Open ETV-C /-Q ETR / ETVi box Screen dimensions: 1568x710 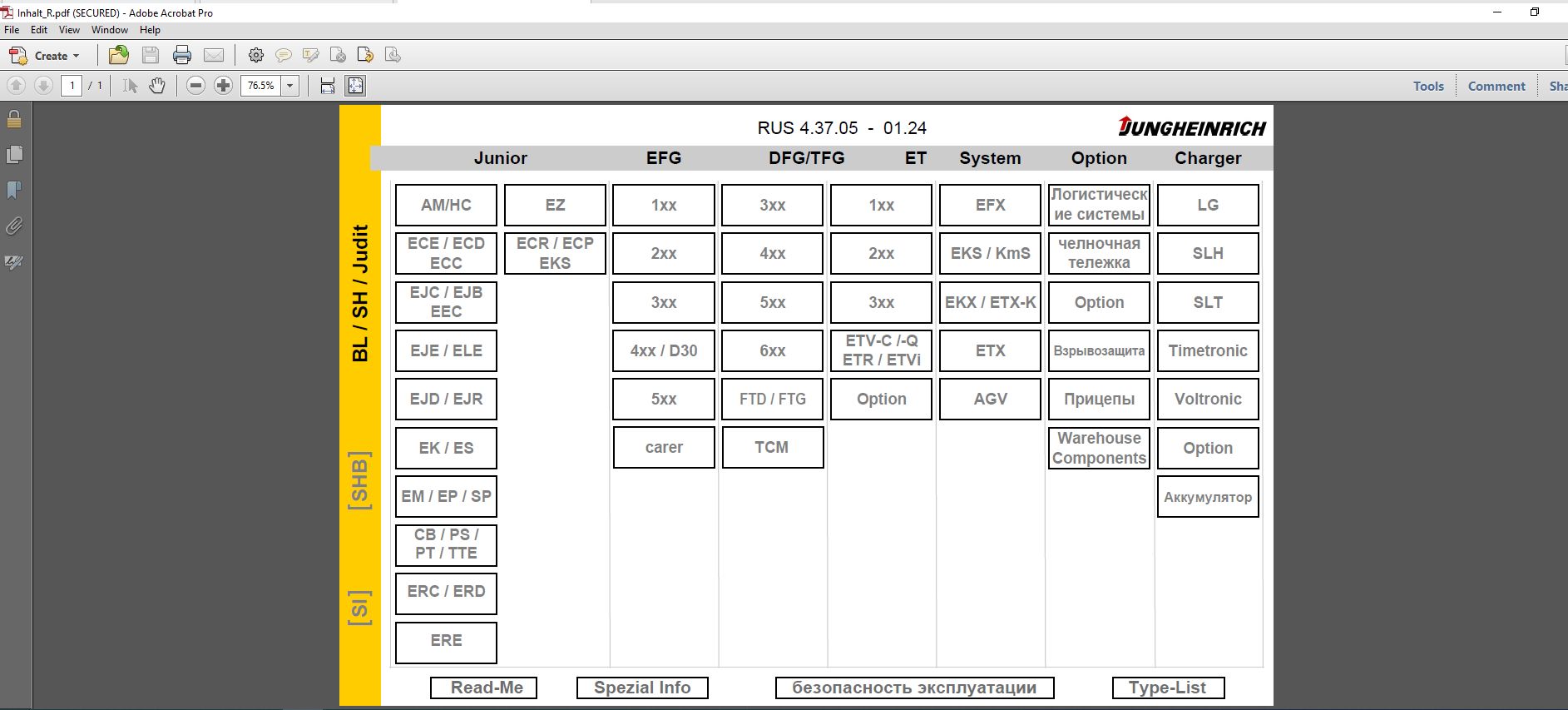pyautogui.click(x=881, y=350)
